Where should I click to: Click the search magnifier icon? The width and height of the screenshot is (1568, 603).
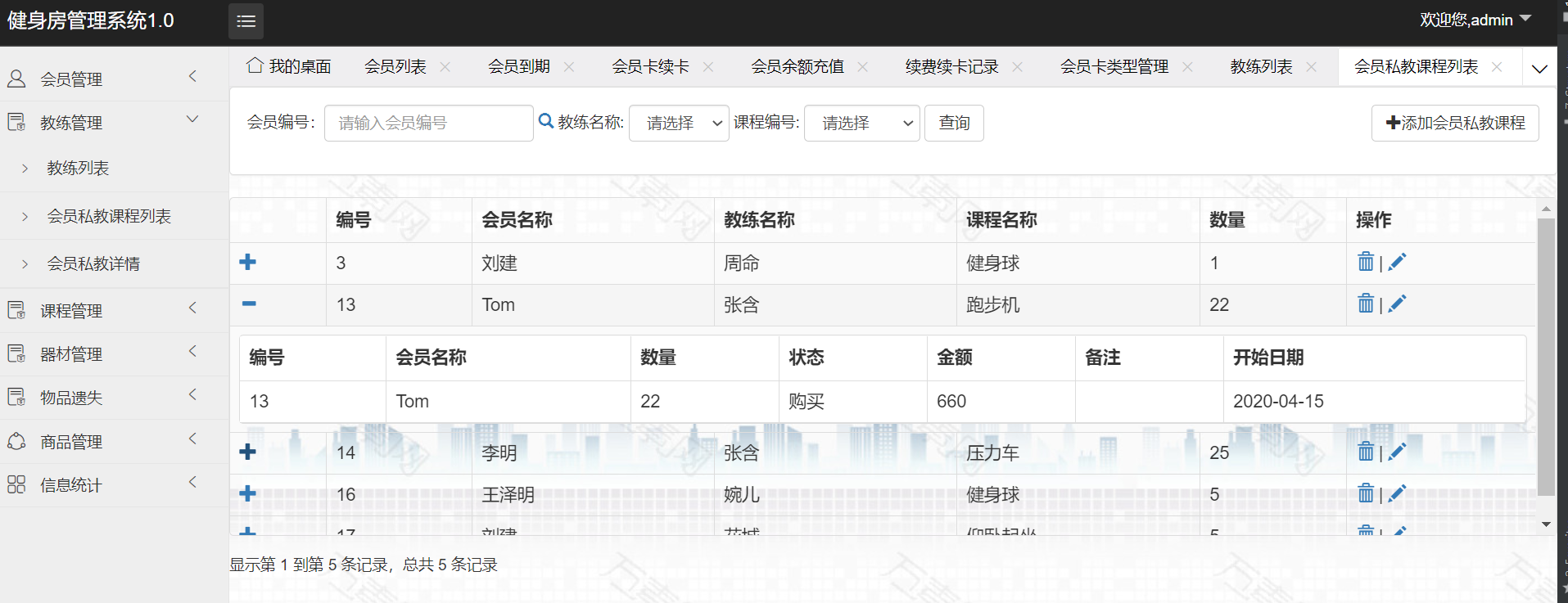pos(546,122)
